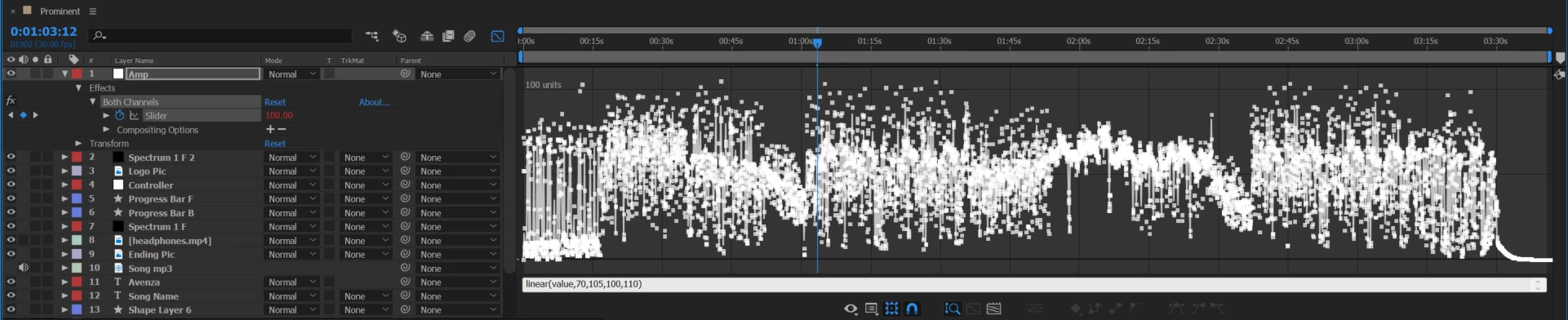Open the Prominent panel menu
The image size is (1568, 320).
pyautogui.click(x=92, y=11)
